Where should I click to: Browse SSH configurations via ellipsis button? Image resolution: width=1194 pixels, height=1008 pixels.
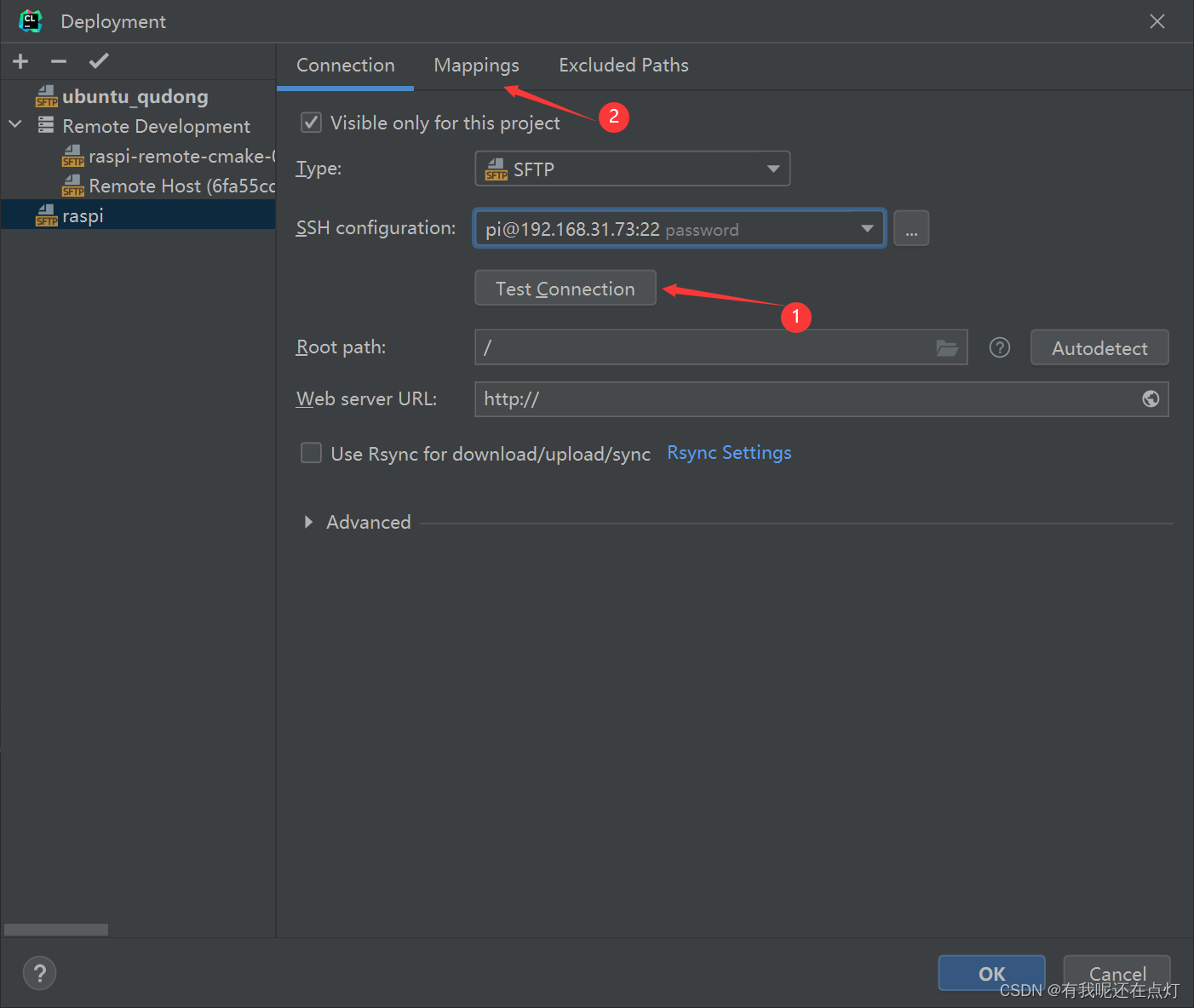click(x=910, y=228)
